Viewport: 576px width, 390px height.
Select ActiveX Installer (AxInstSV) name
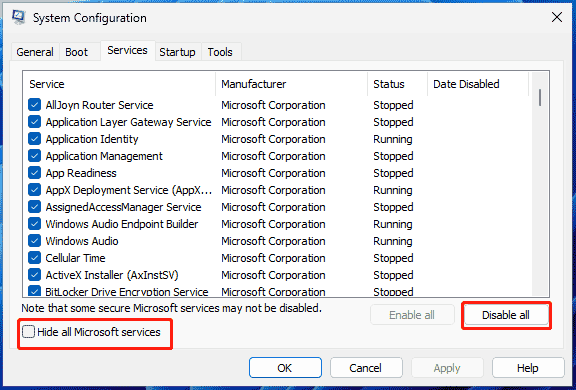click(112, 275)
